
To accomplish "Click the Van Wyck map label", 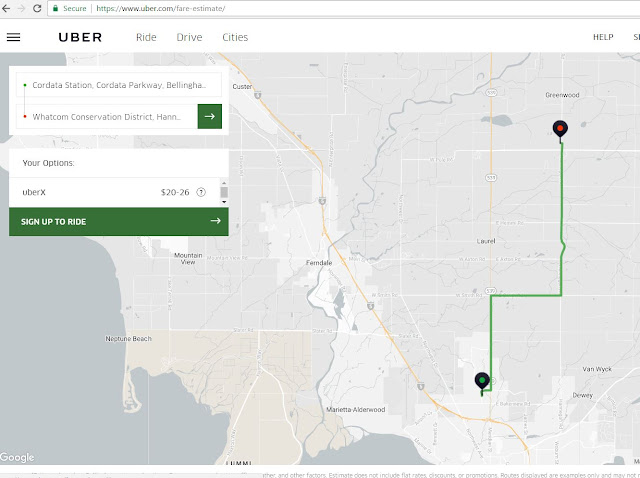I will pos(597,369).
